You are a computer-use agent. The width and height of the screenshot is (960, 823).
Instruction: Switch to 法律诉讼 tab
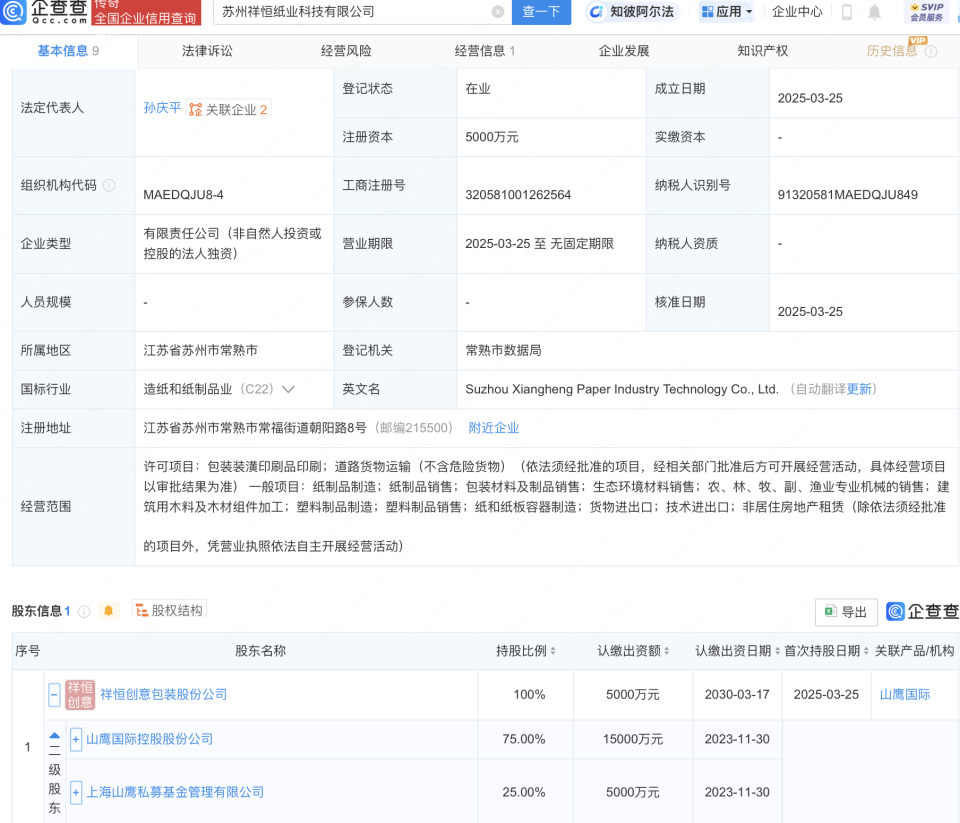pos(207,51)
